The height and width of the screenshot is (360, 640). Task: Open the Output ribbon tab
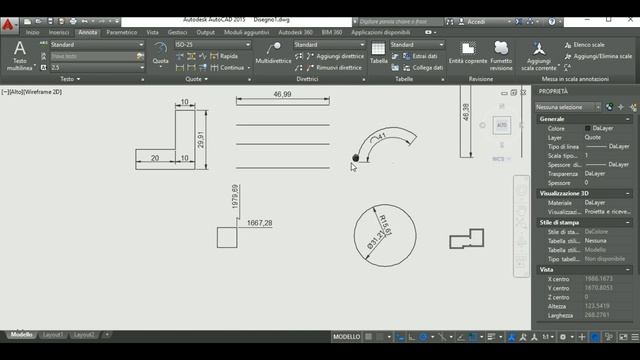click(205, 32)
